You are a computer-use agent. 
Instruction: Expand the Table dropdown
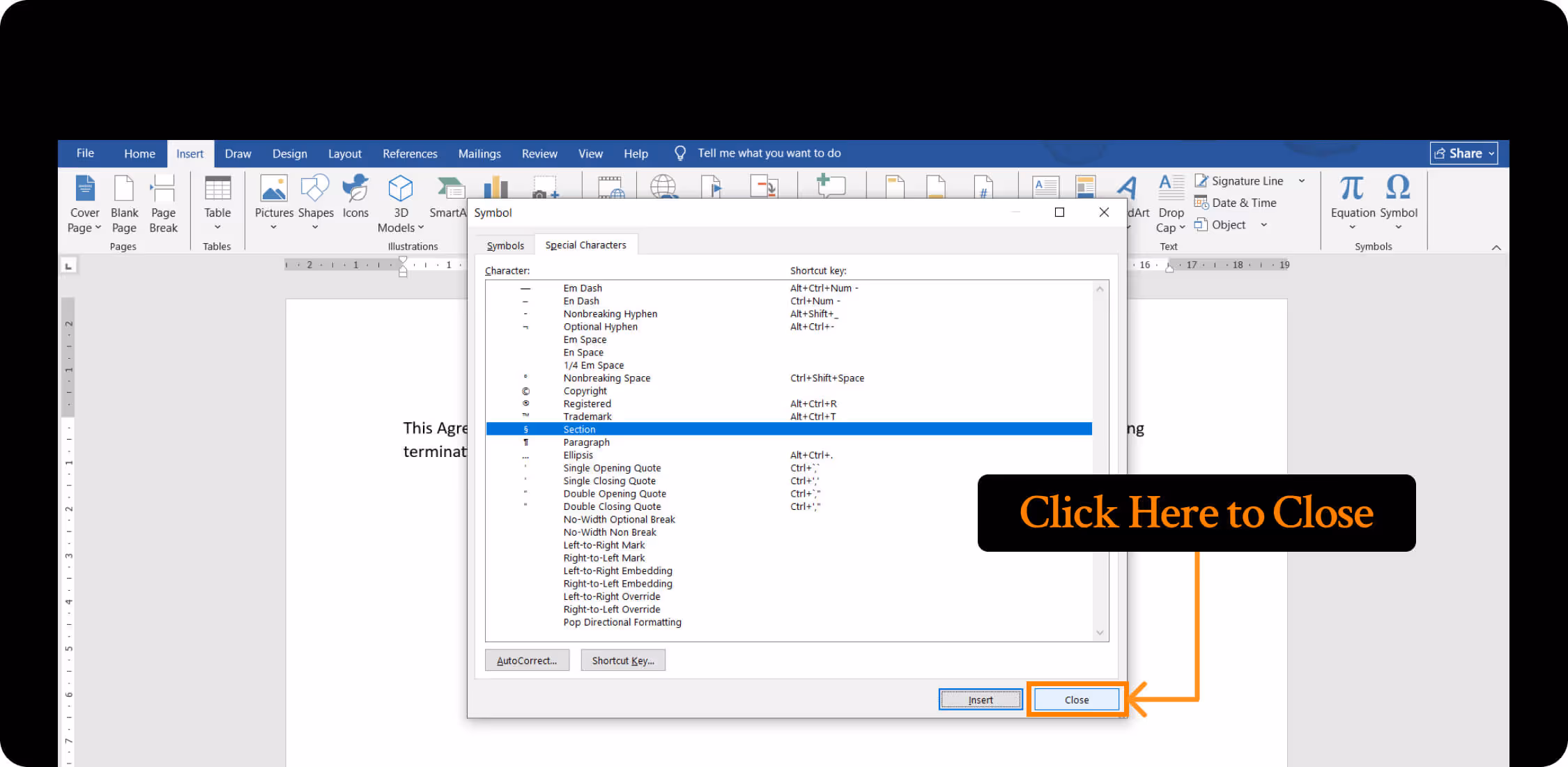tap(217, 227)
